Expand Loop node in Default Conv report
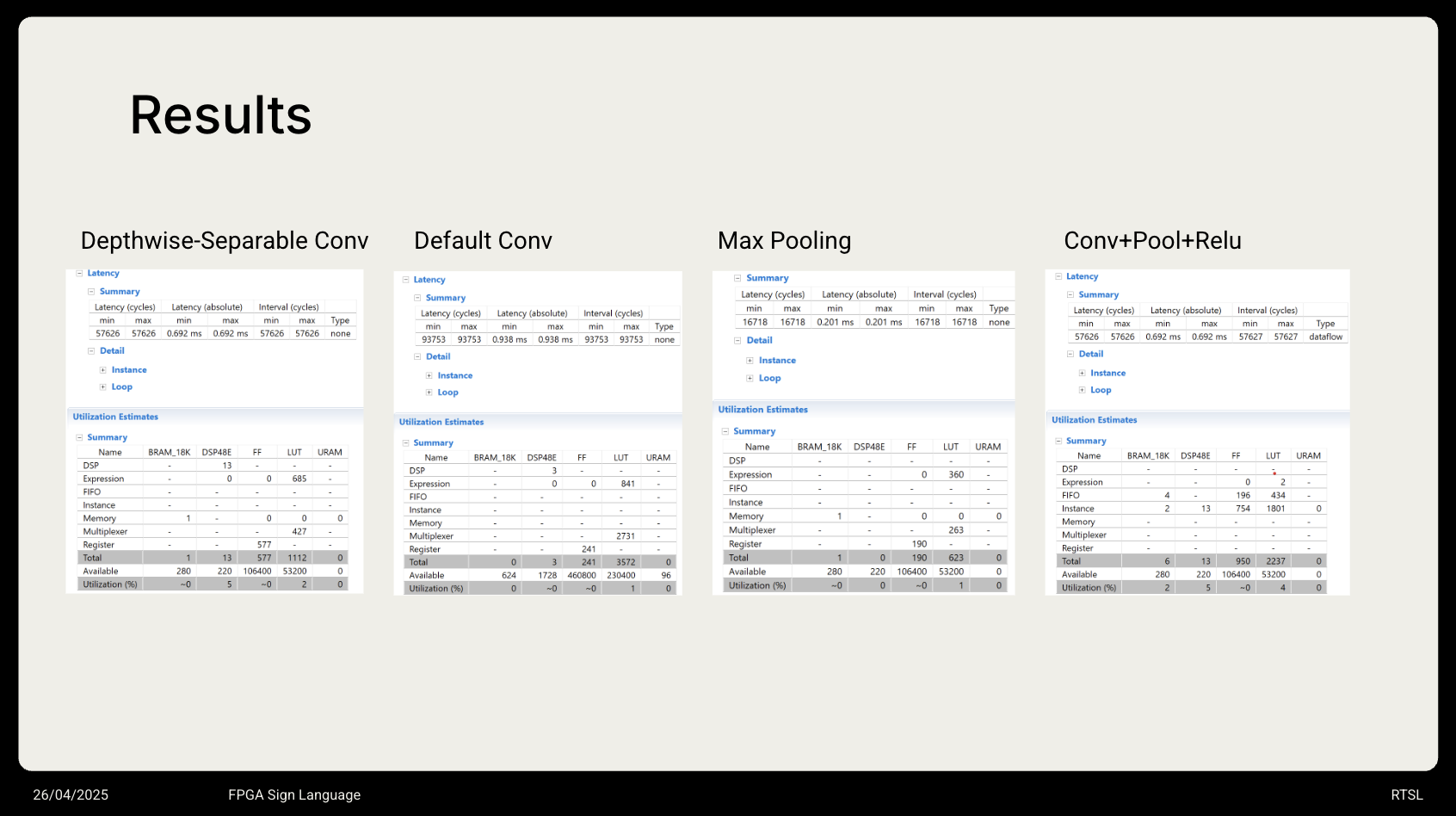This screenshot has height=816, width=1456. [x=429, y=393]
